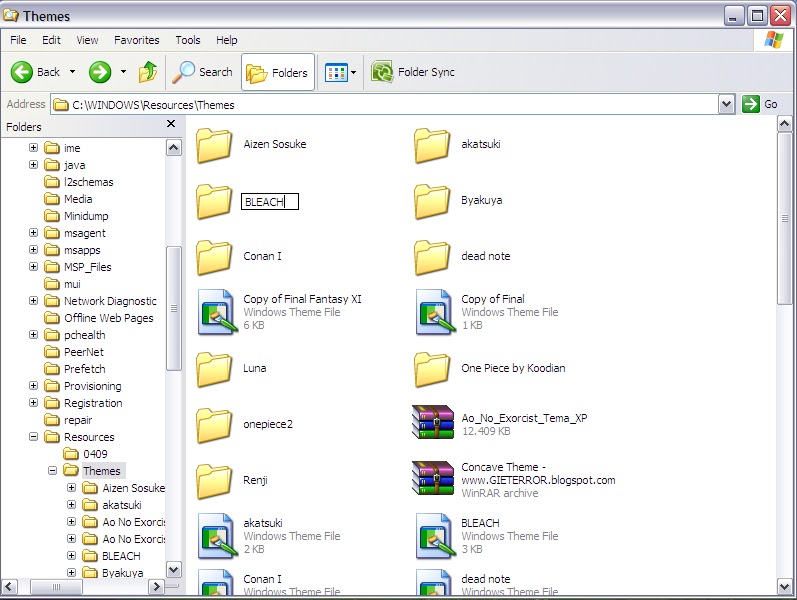Select the akatsuki folder icon
The image size is (797, 600).
432,145
